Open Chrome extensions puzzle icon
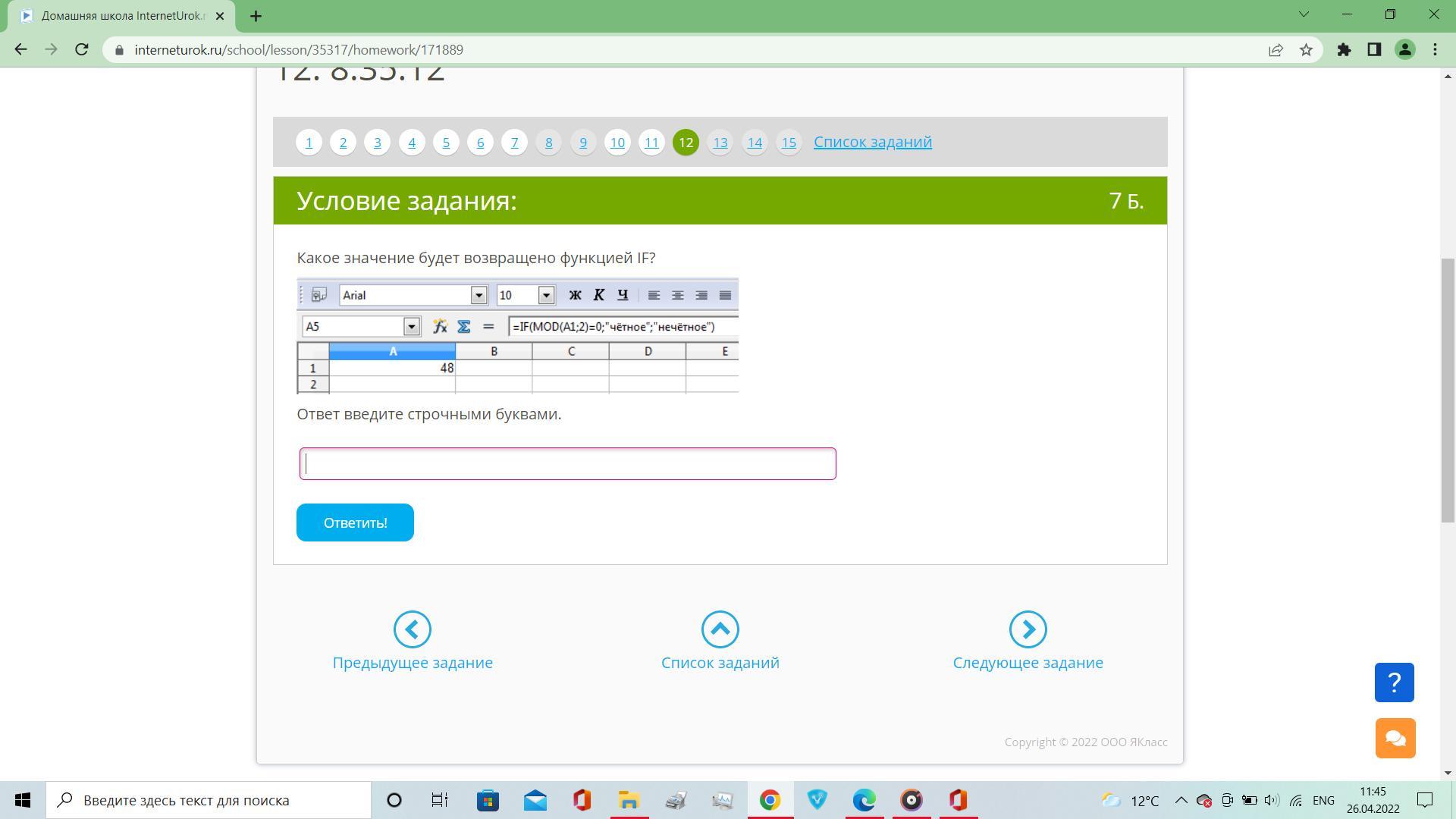This screenshot has width=1456, height=819. (x=1344, y=50)
